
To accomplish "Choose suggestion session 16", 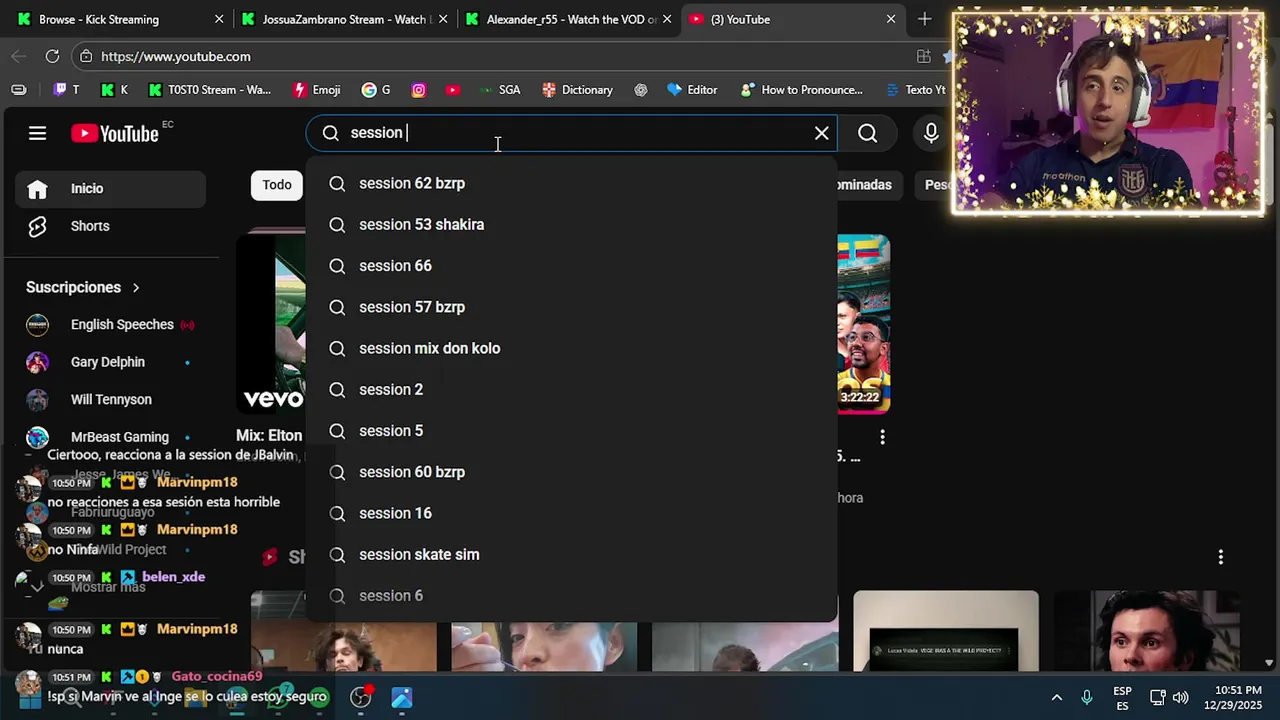I will 571,514.
